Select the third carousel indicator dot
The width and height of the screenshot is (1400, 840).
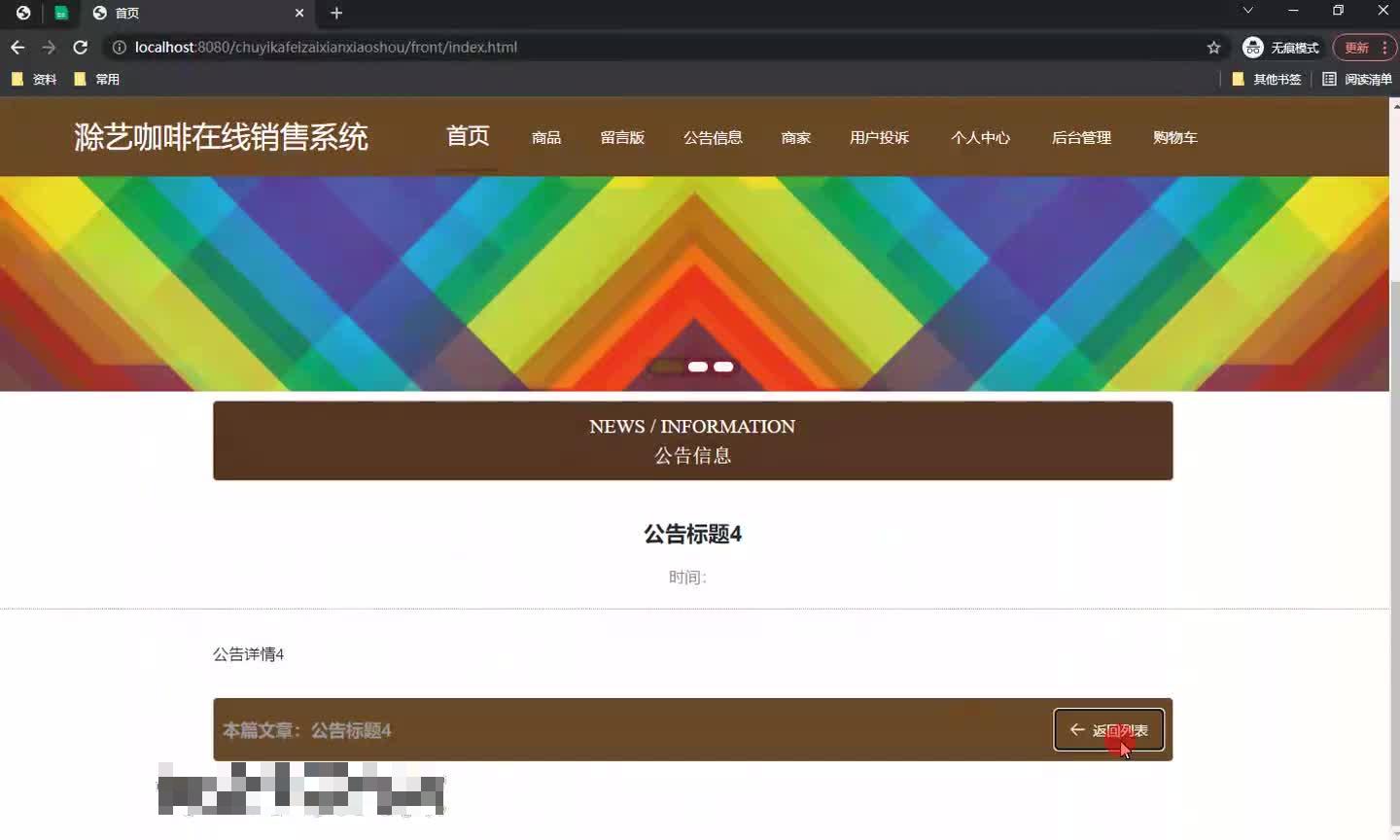tap(723, 367)
